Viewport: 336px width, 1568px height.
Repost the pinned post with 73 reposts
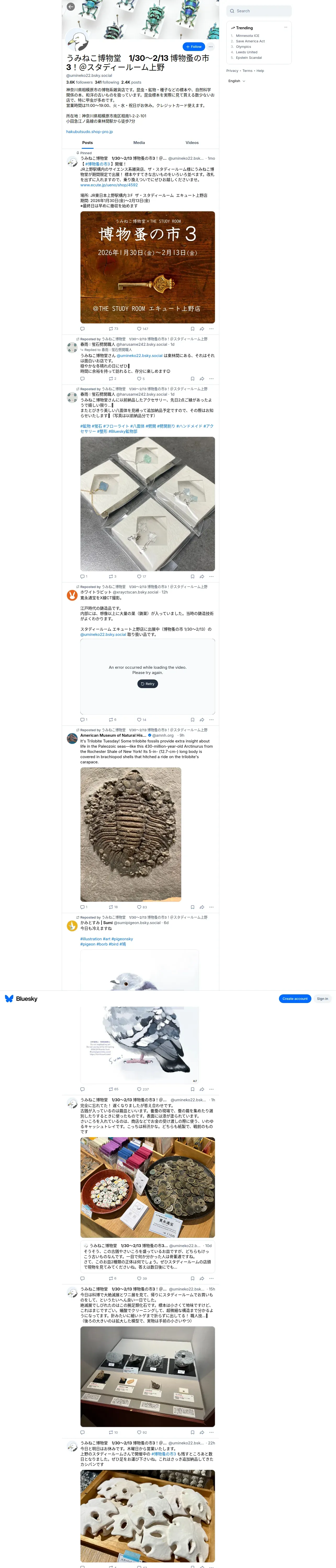pos(113,329)
